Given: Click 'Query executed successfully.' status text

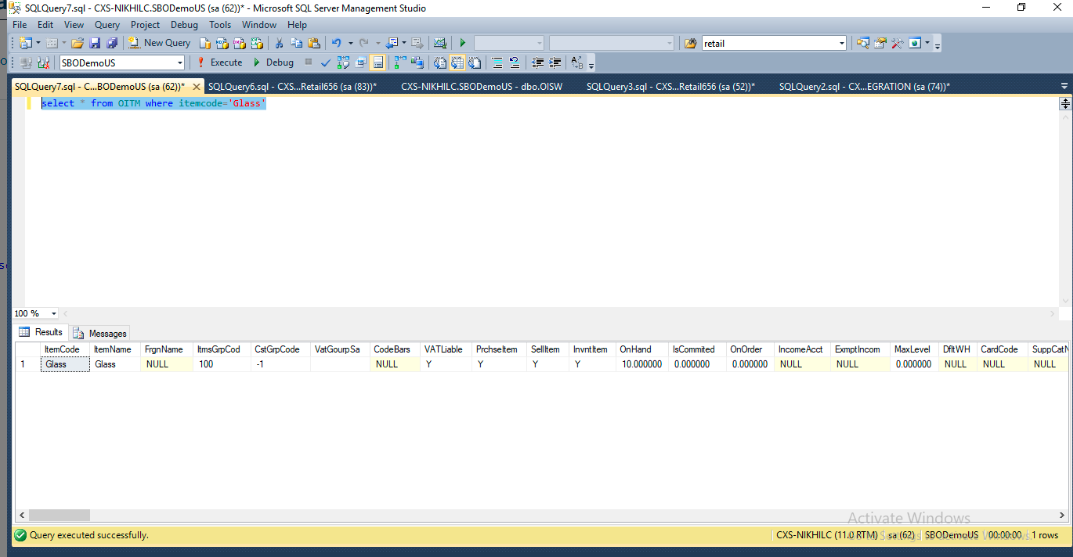Looking at the screenshot, I should coord(89,535).
